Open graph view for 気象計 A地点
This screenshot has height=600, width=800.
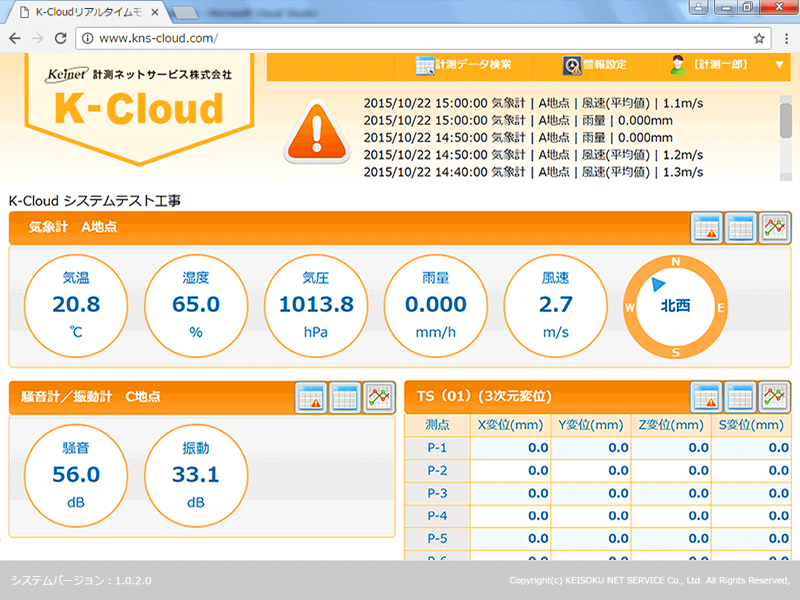(x=774, y=228)
